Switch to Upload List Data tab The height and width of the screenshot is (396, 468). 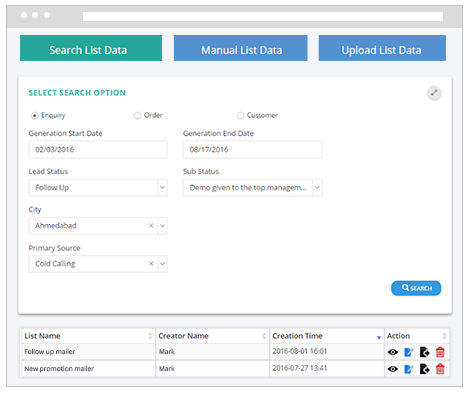[382, 48]
